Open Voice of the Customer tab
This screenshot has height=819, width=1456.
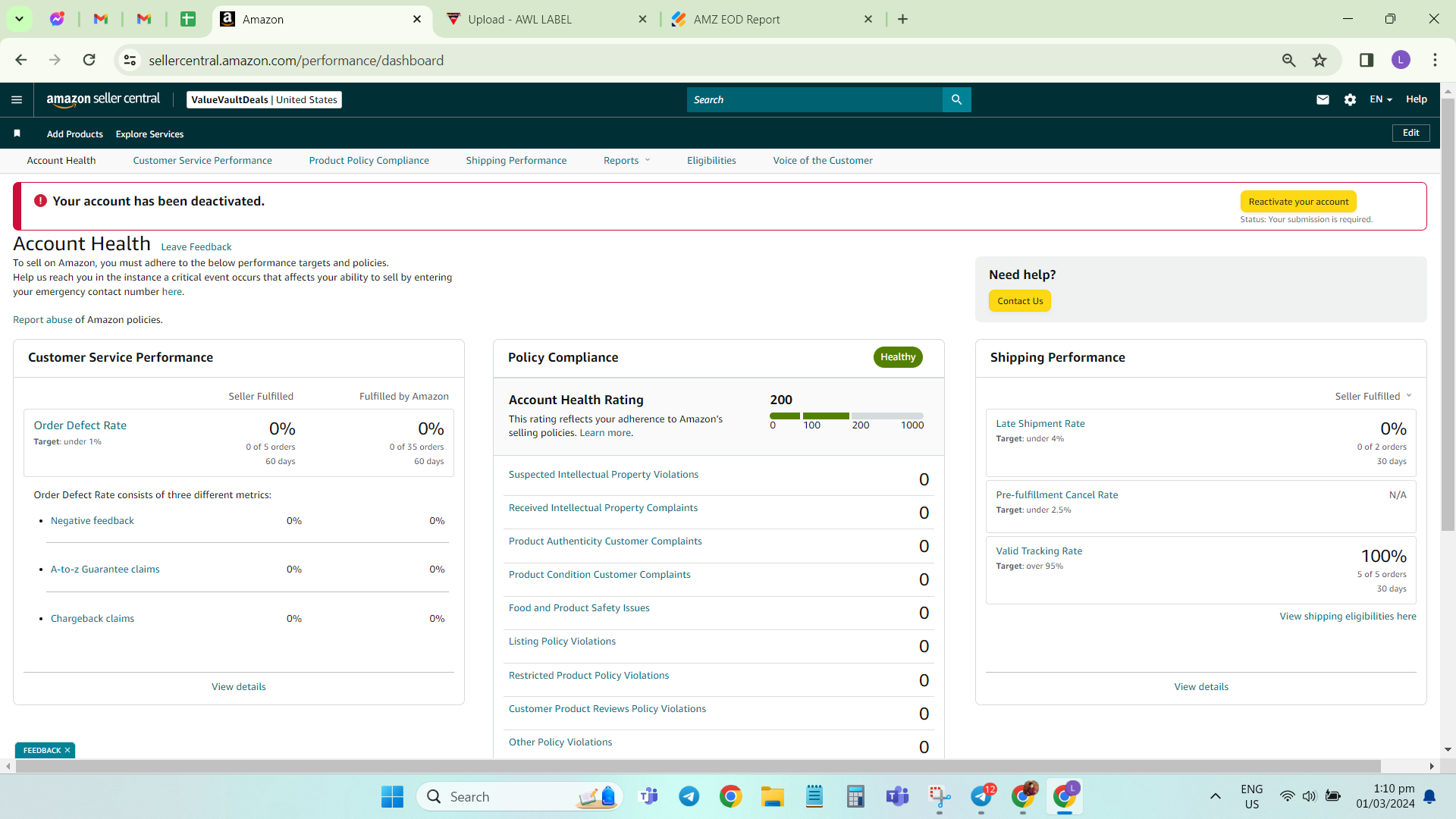pyautogui.click(x=823, y=160)
